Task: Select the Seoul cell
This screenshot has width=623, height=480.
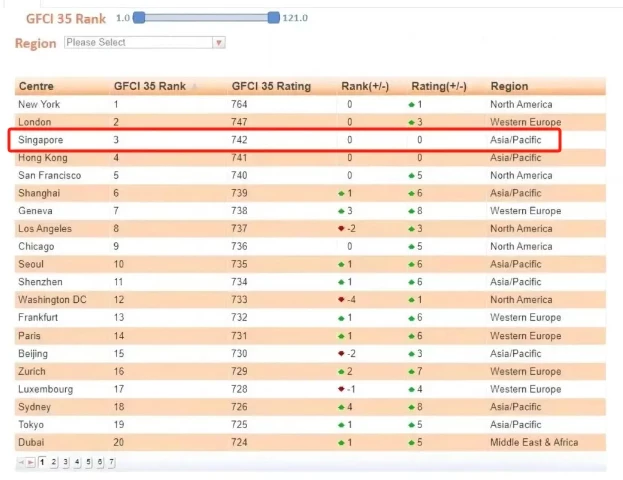Action: pyautogui.click(x=31, y=264)
